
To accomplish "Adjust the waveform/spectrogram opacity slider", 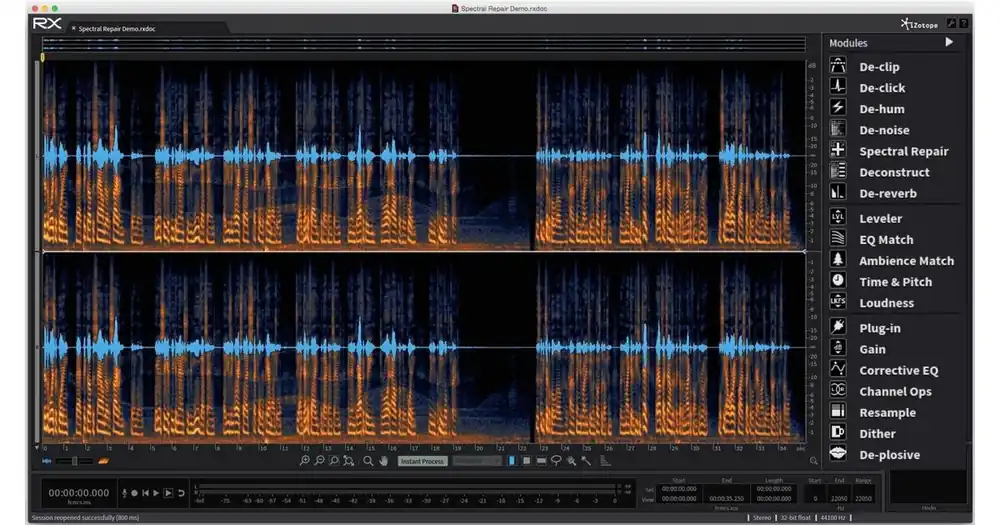I will pyautogui.click(x=74, y=461).
